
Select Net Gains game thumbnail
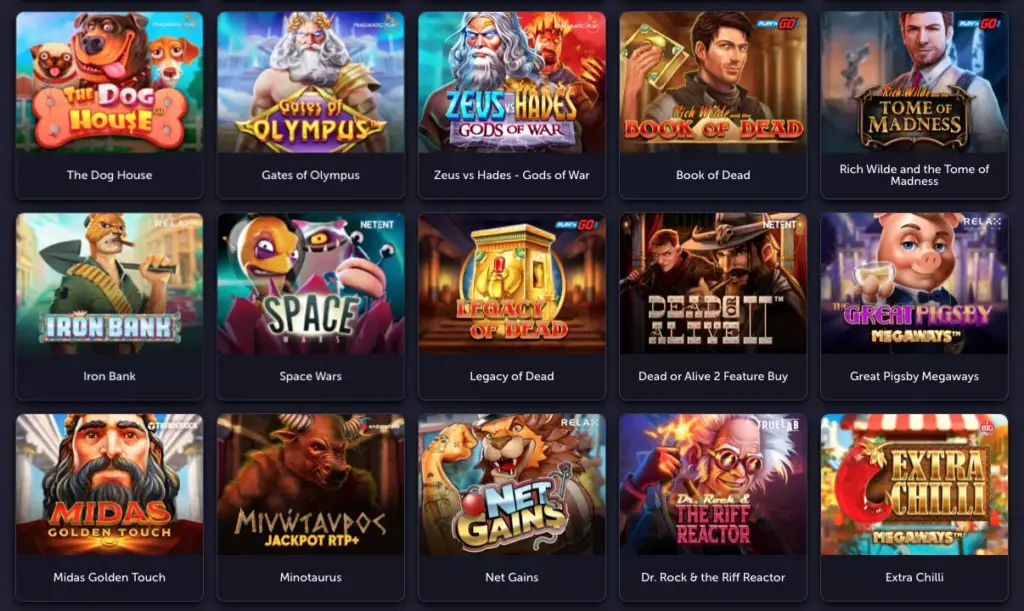coord(511,484)
